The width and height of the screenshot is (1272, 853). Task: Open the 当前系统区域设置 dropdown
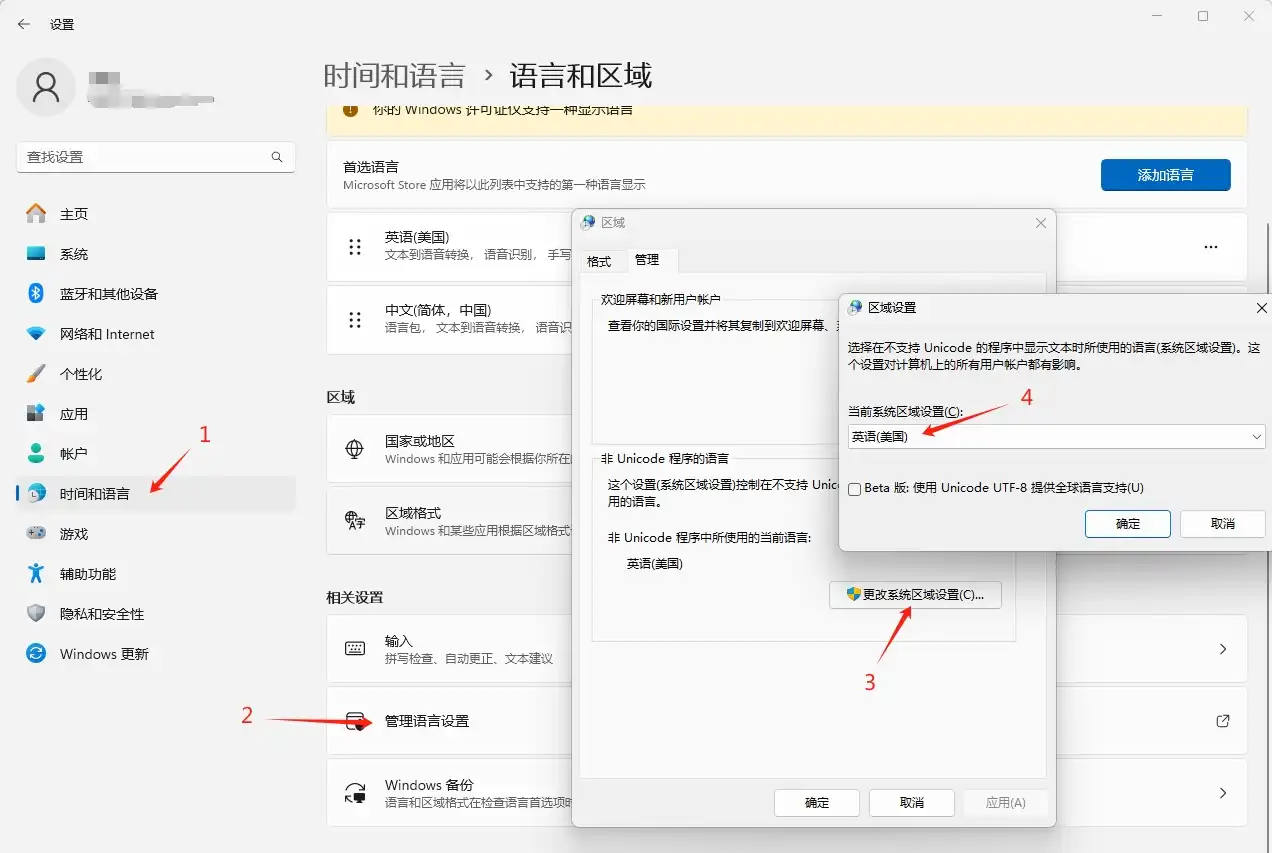[1056, 436]
